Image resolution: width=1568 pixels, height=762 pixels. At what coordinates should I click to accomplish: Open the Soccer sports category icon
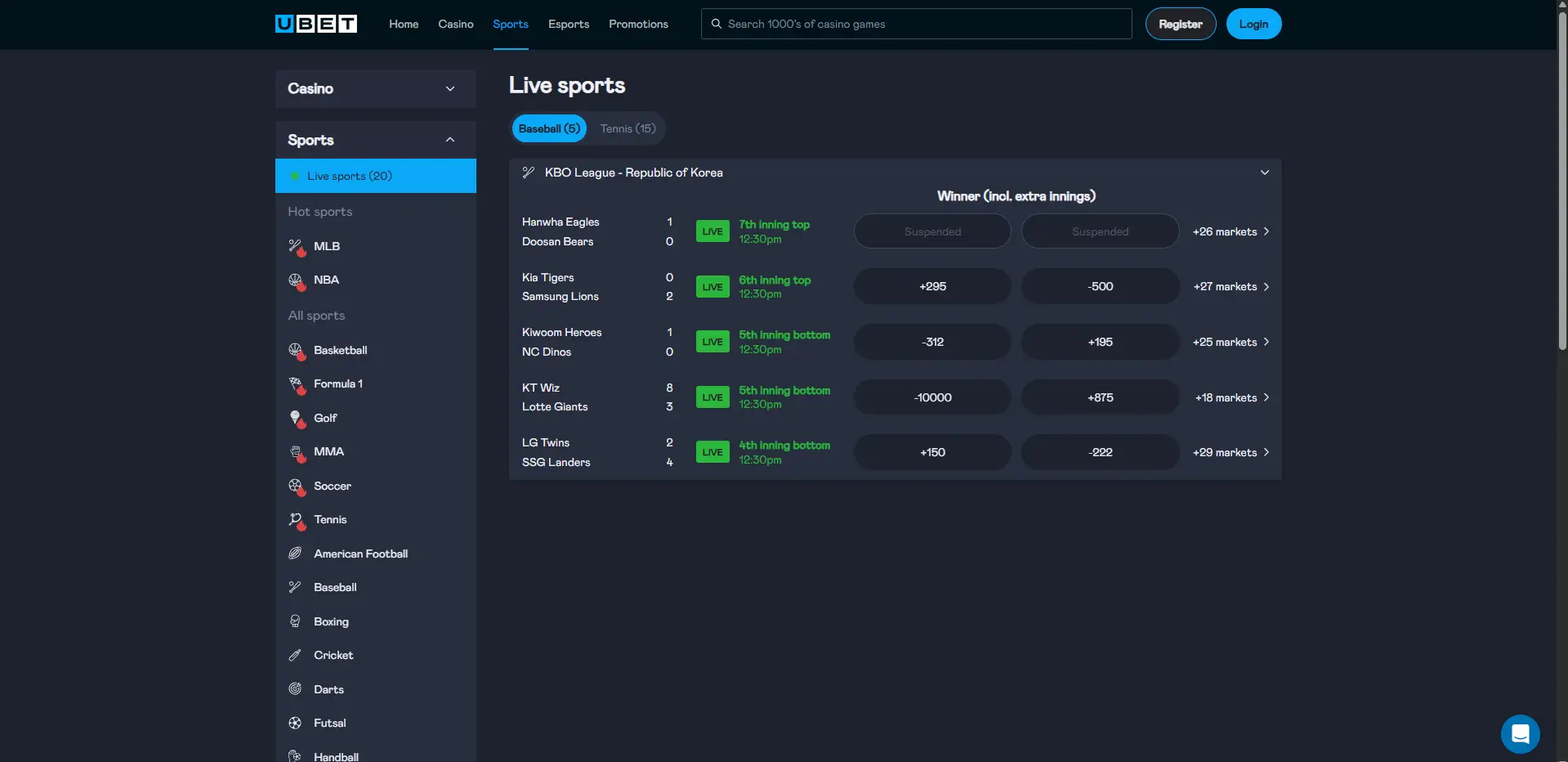295,486
